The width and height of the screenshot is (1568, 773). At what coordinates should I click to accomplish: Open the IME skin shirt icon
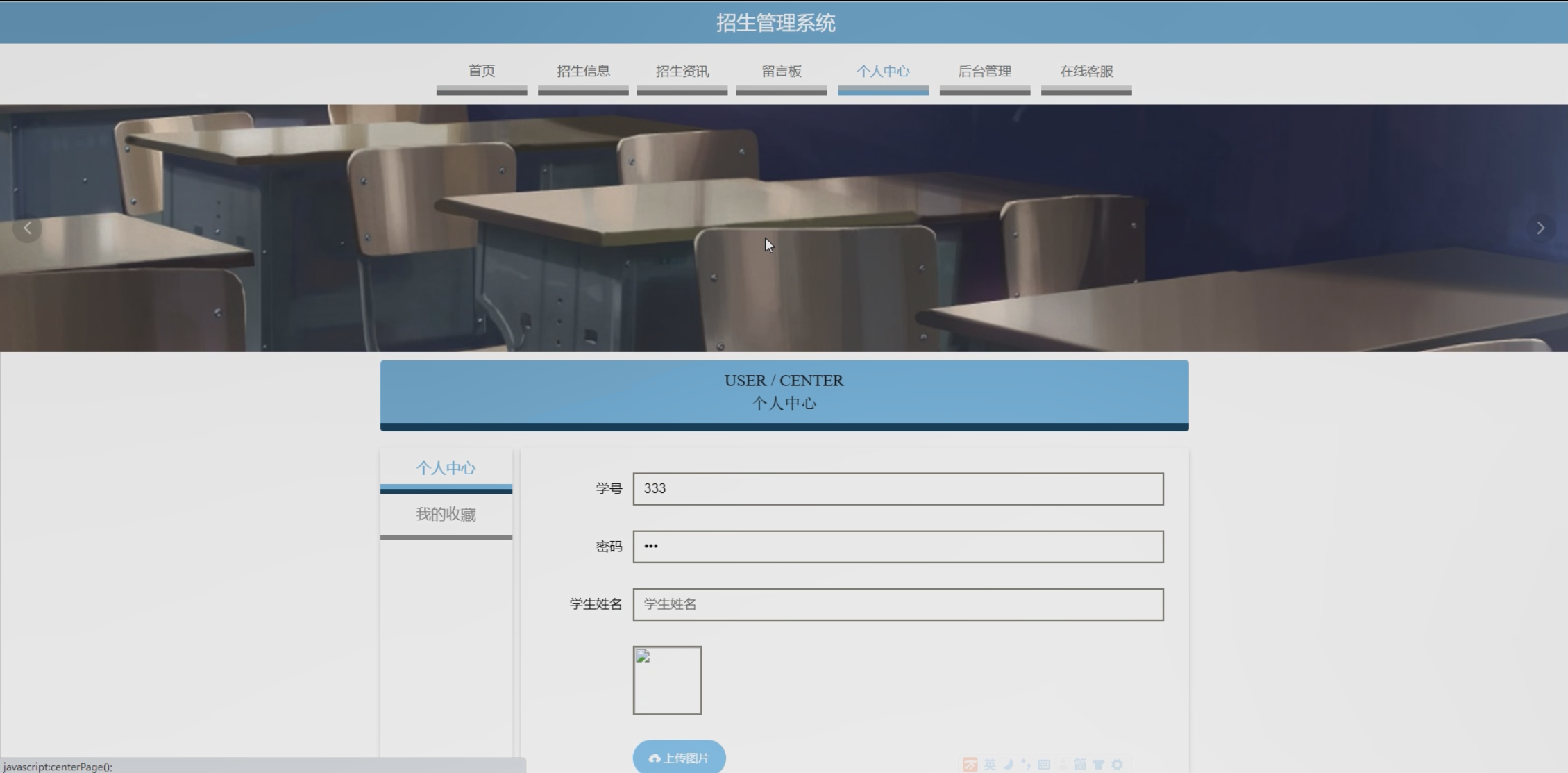coord(1098,765)
